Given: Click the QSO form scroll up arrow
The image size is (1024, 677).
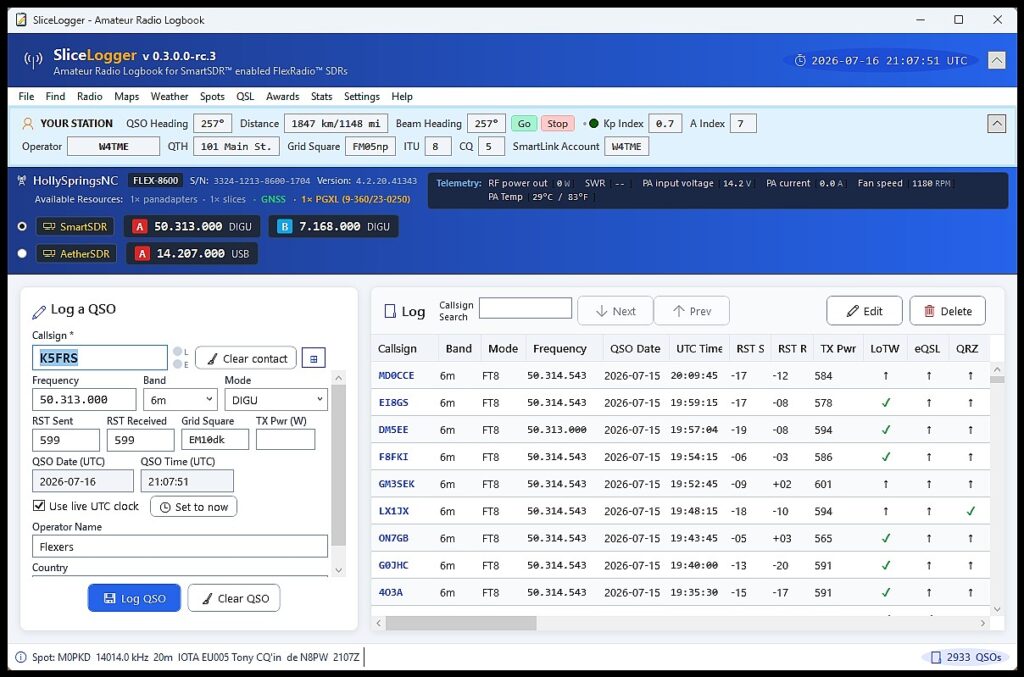Looking at the screenshot, I should click(338, 377).
